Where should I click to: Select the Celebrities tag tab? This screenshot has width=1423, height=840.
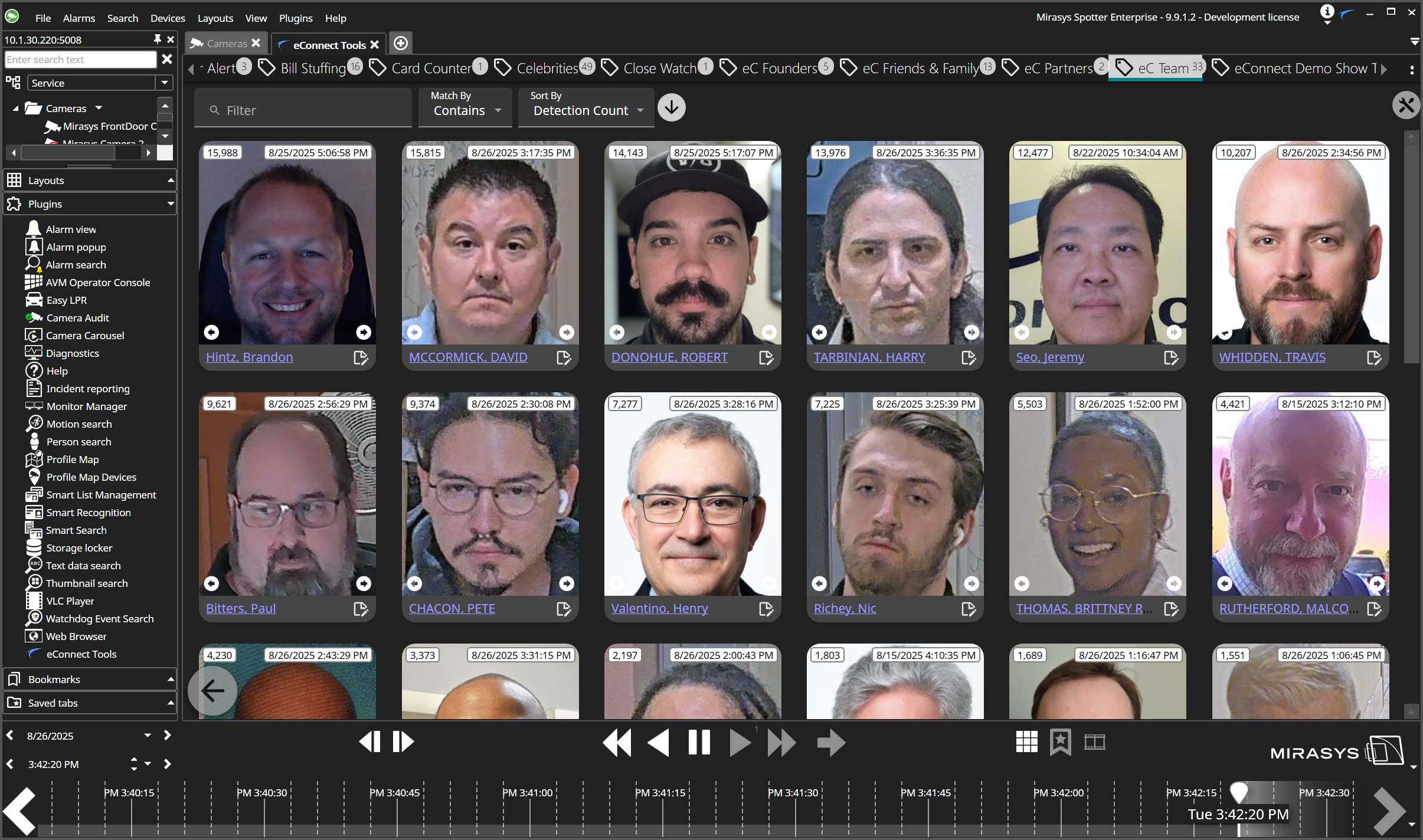pos(546,68)
